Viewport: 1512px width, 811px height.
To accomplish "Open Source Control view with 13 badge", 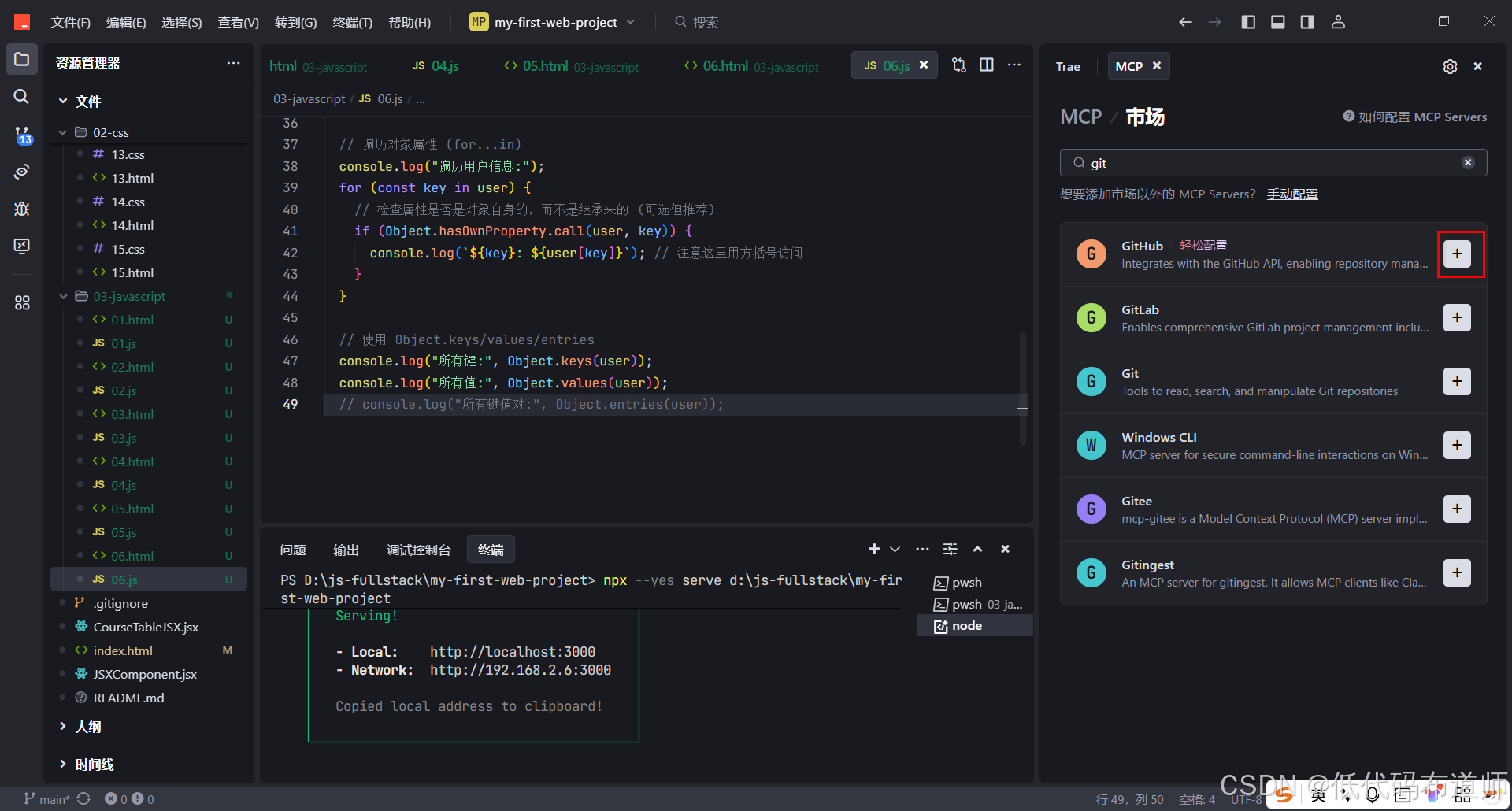I will click(22, 135).
